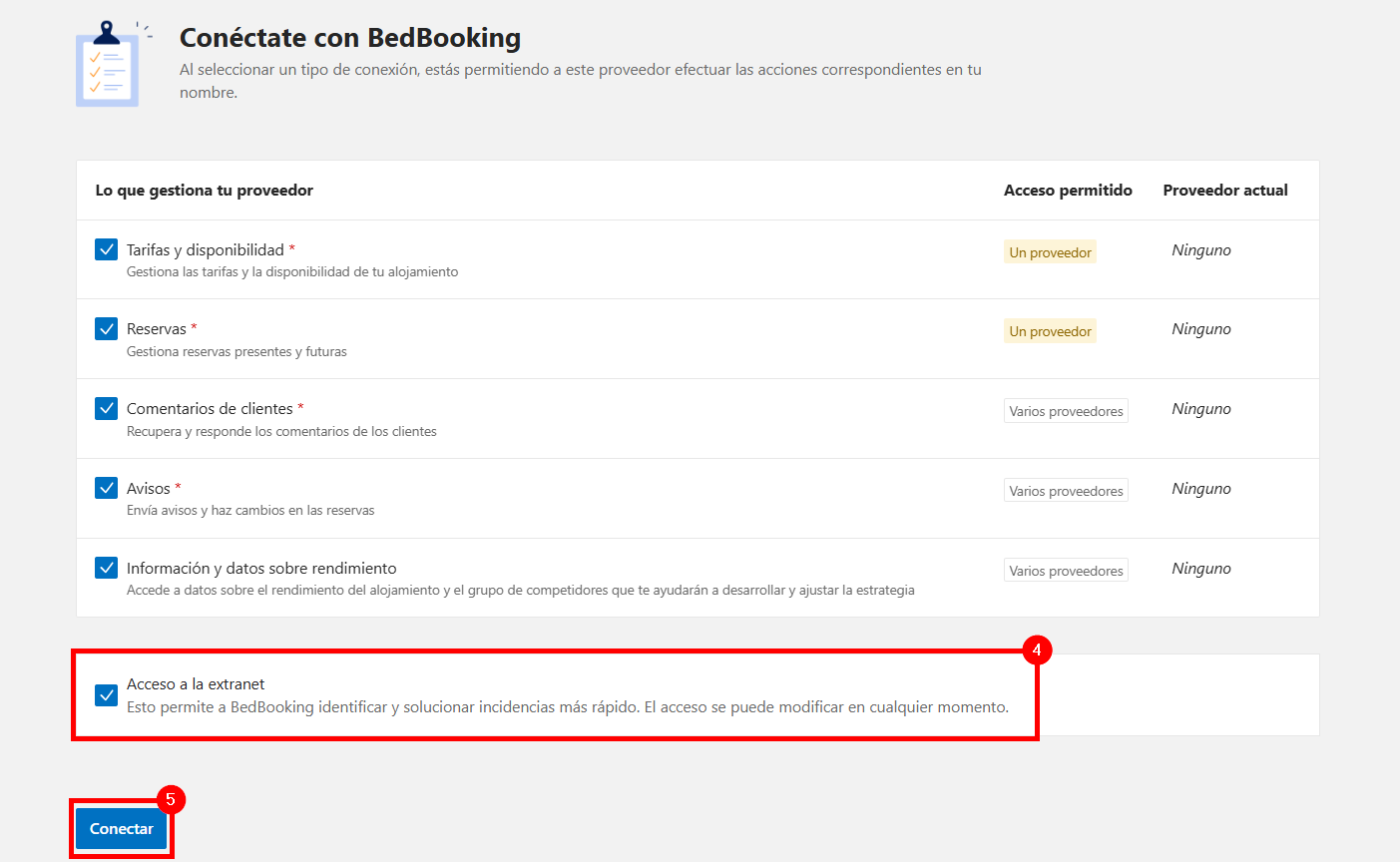This screenshot has height=862, width=1400.
Task: Toggle Comentarios de clientes checkbox
Action: coord(107,408)
